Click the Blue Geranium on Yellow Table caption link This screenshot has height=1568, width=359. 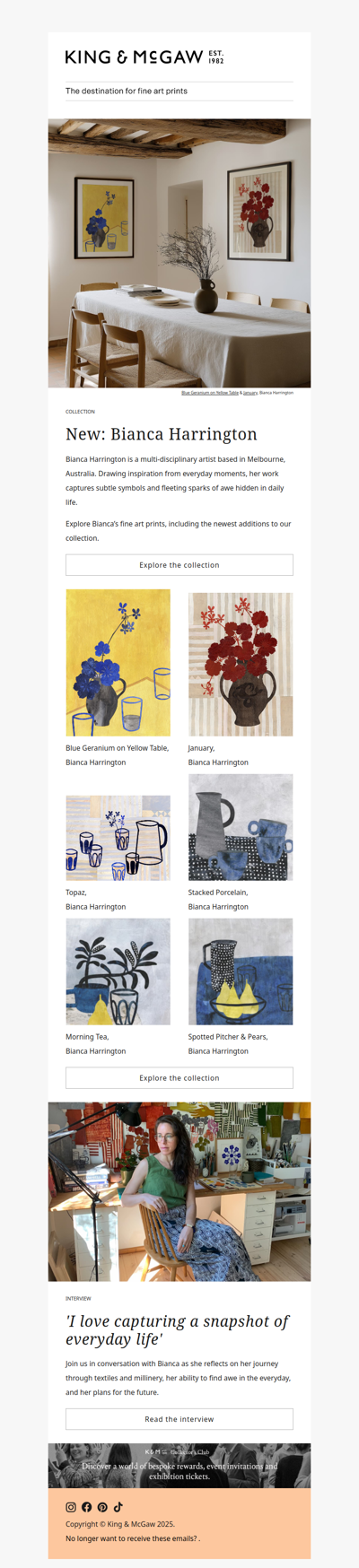click(x=210, y=392)
